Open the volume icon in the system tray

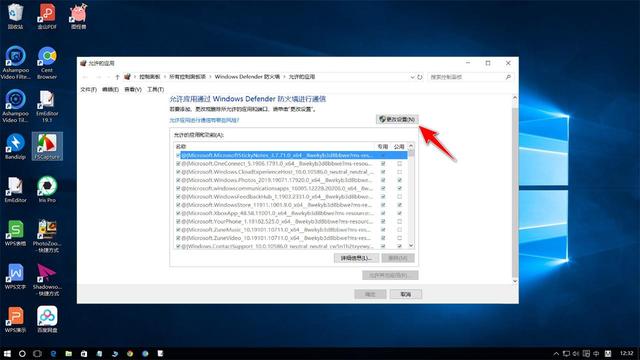(x=576, y=353)
